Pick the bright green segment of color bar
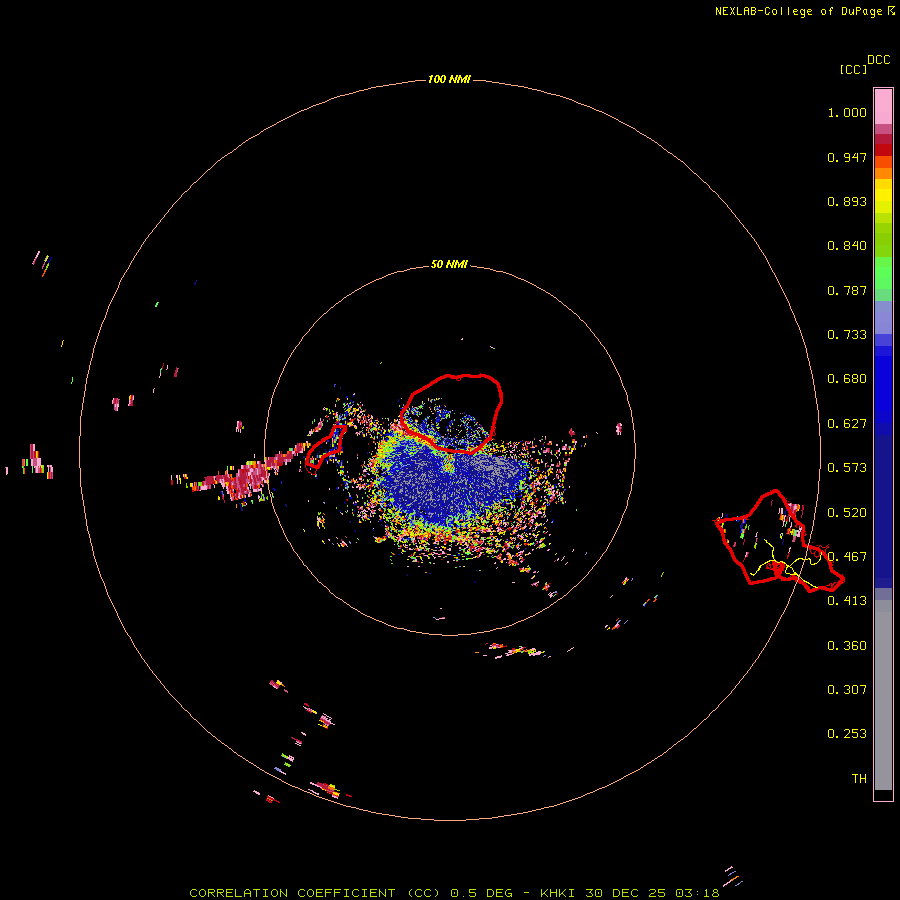This screenshot has height=900, width=900. click(x=883, y=273)
